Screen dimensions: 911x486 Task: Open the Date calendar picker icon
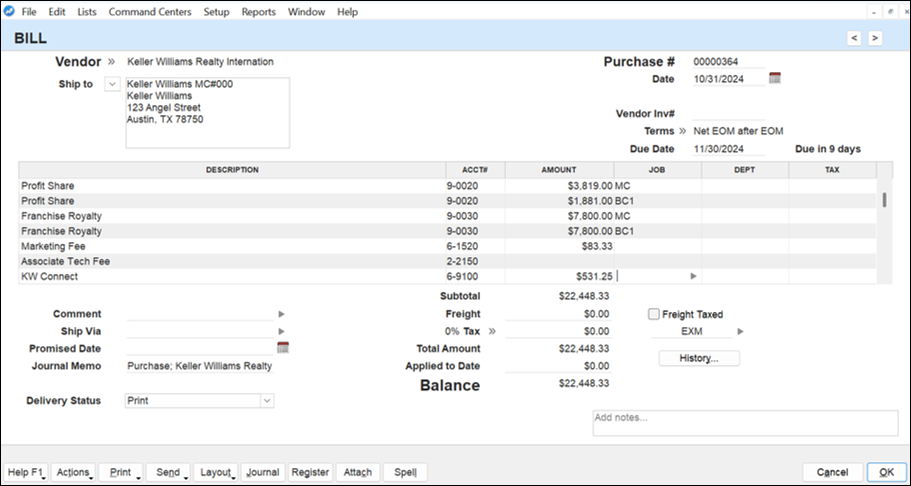(x=775, y=78)
